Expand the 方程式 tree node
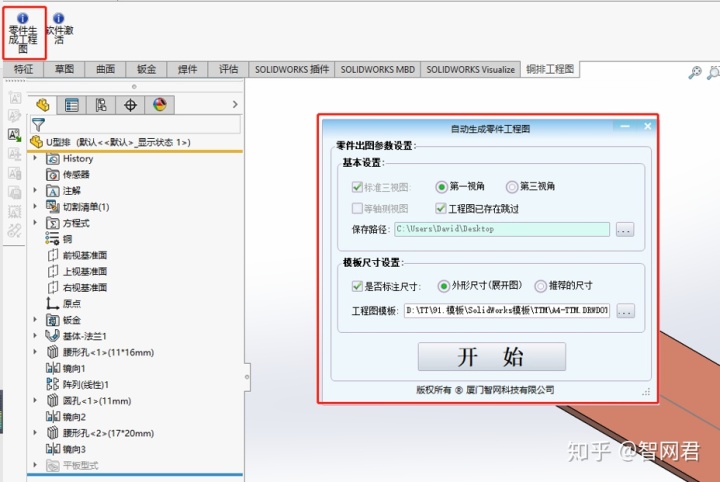Viewport: 720px width, 482px height. [x=35, y=223]
